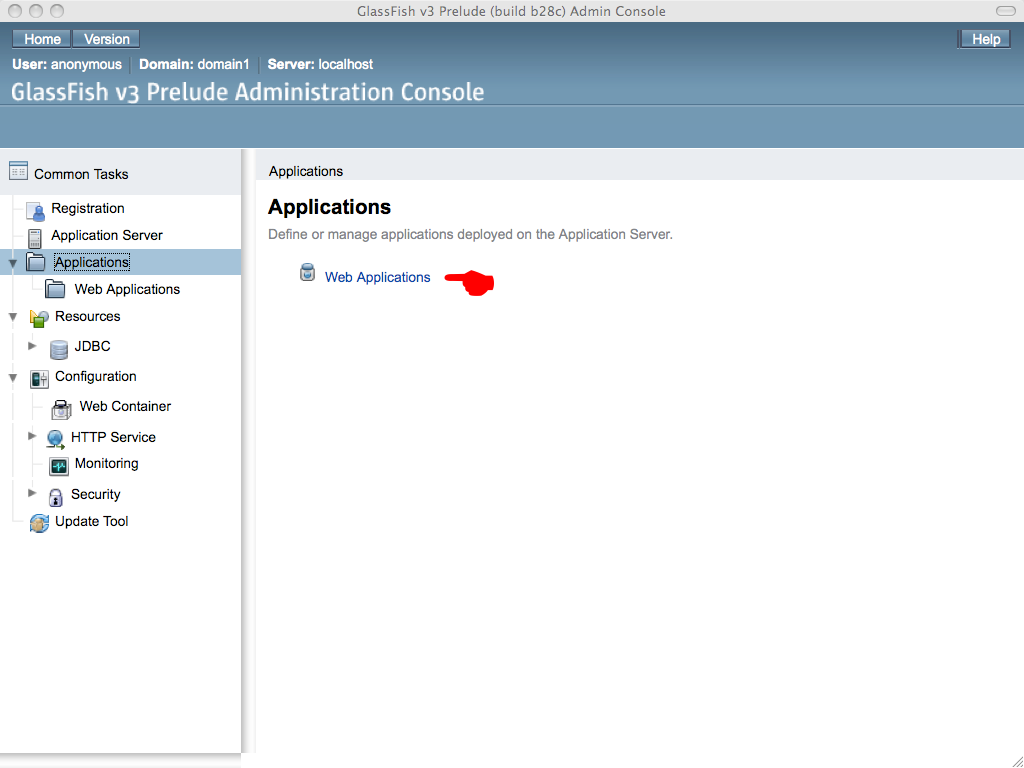Image resolution: width=1024 pixels, height=768 pixels.
Task: Collapse the Configuration tree node
Action: pyautogui.click(x=12, y=377)
